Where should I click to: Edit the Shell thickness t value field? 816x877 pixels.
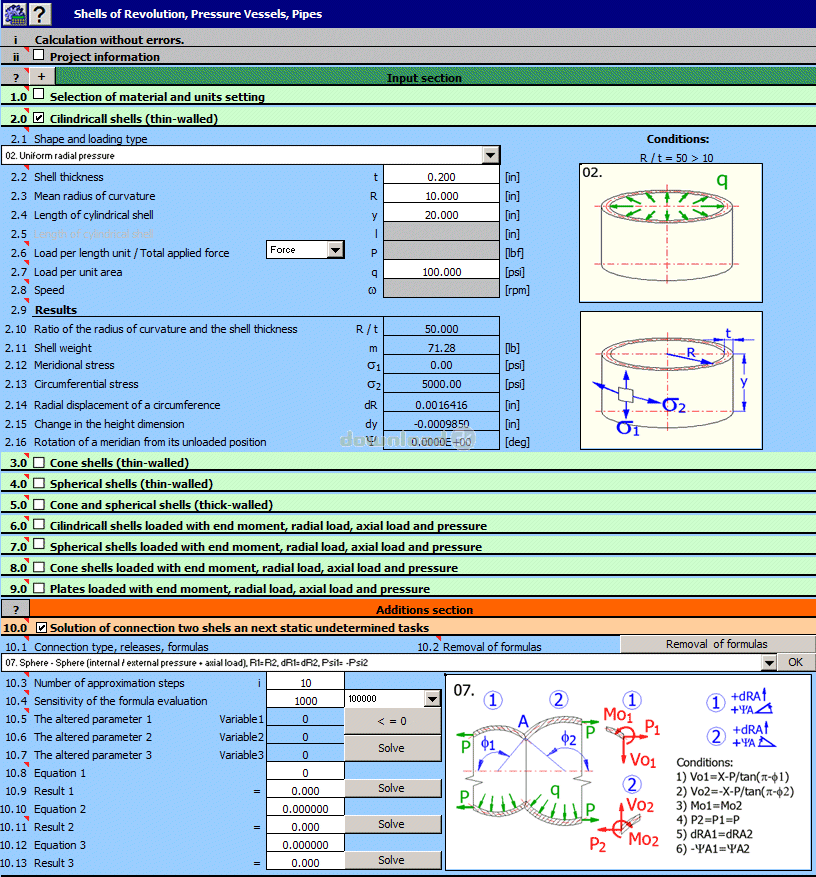[x=441, y=177]
